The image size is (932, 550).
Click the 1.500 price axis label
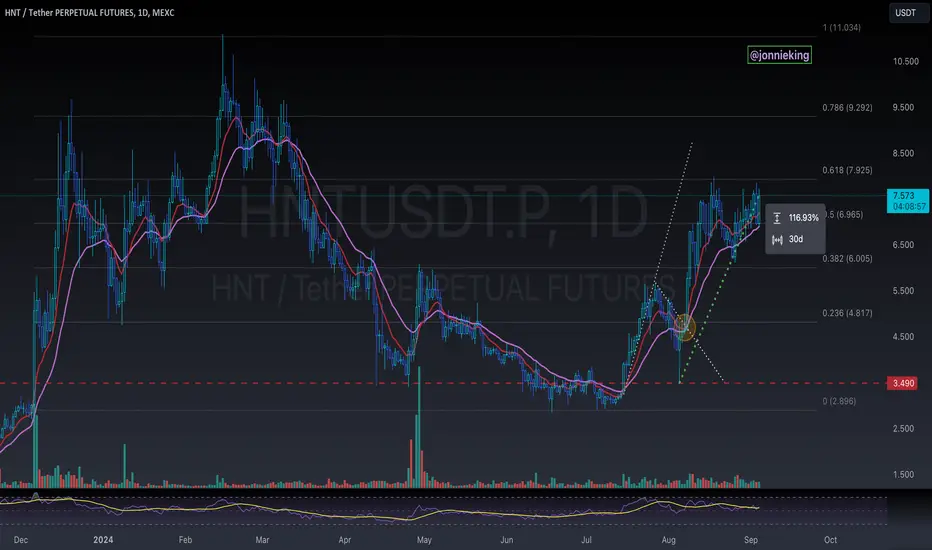[x=903, y=474]
